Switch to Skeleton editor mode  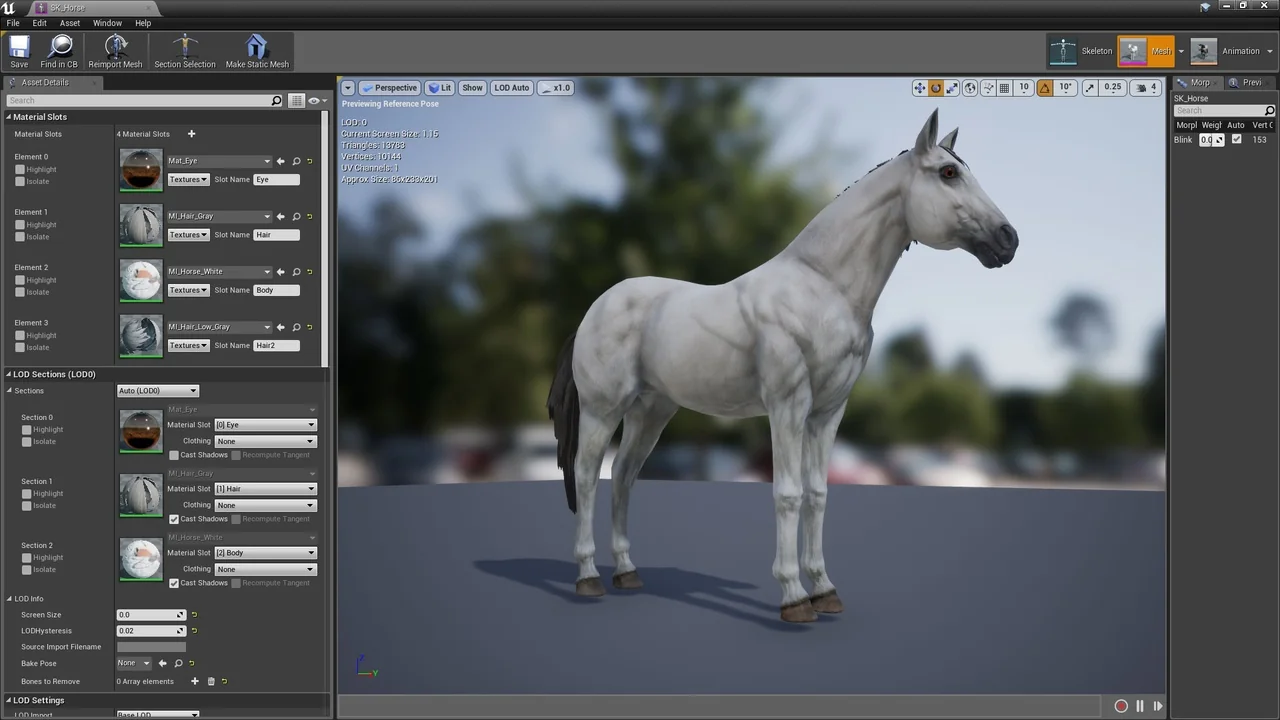[1081, 51]
